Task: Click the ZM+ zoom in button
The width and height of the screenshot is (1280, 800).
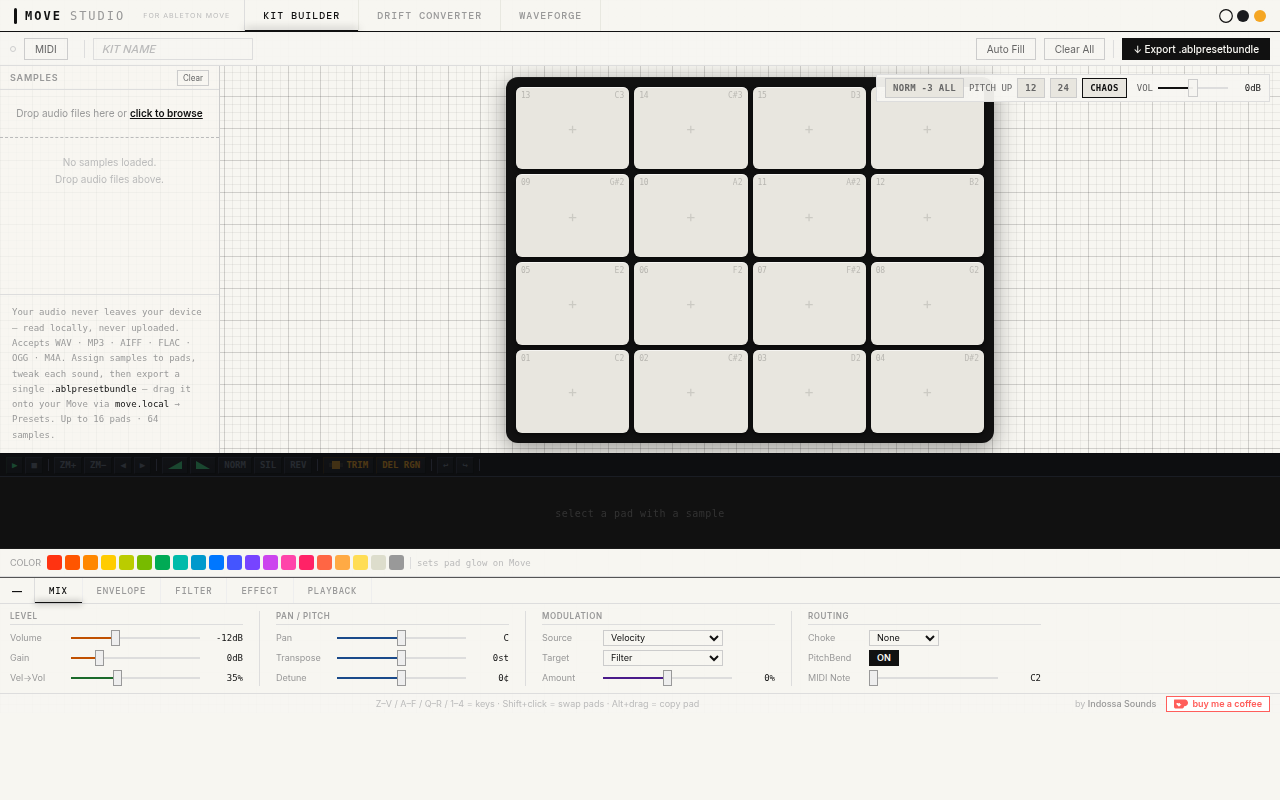Action: point(68,465)
